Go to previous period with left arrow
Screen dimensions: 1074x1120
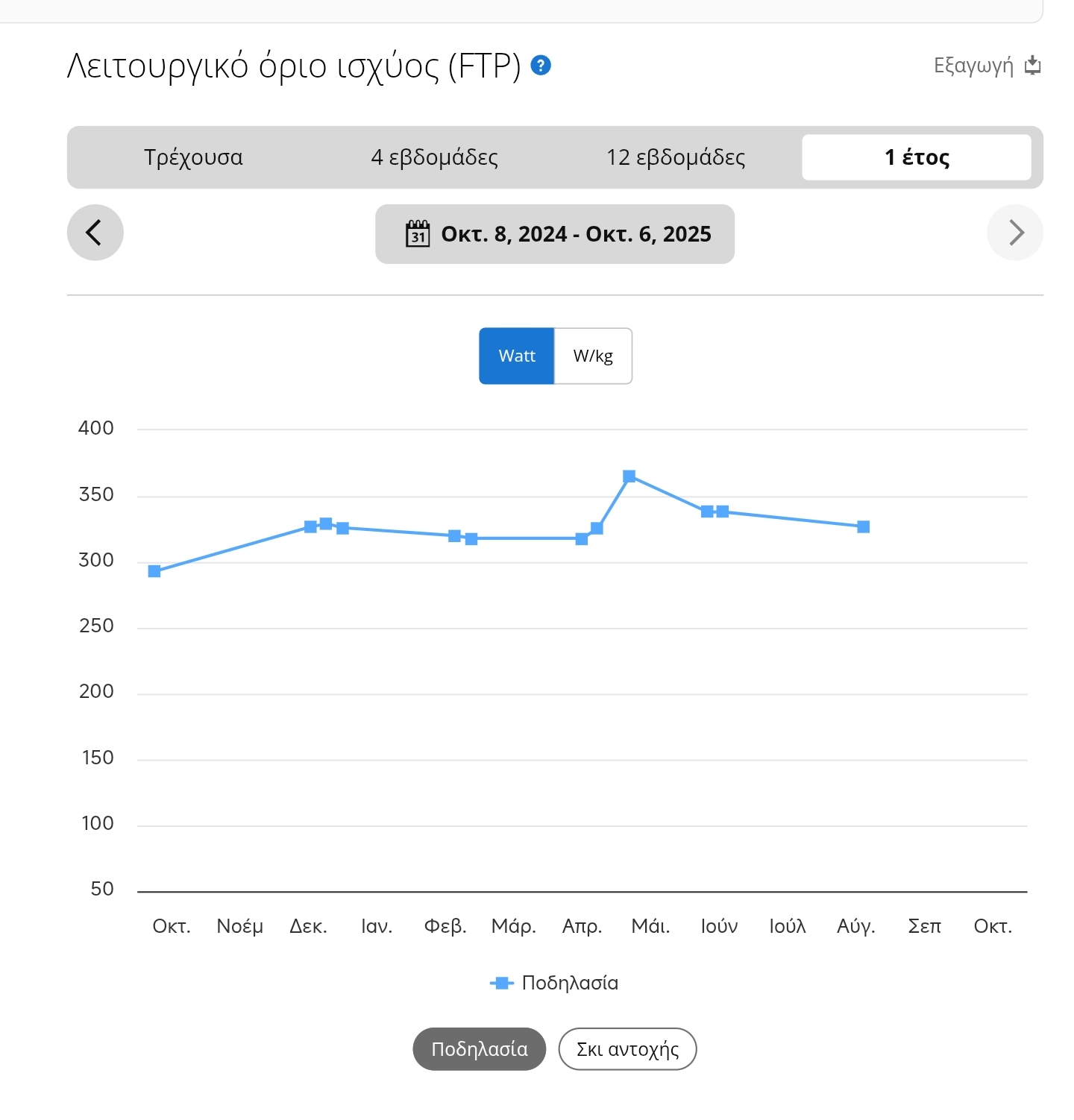pos(95,233)
